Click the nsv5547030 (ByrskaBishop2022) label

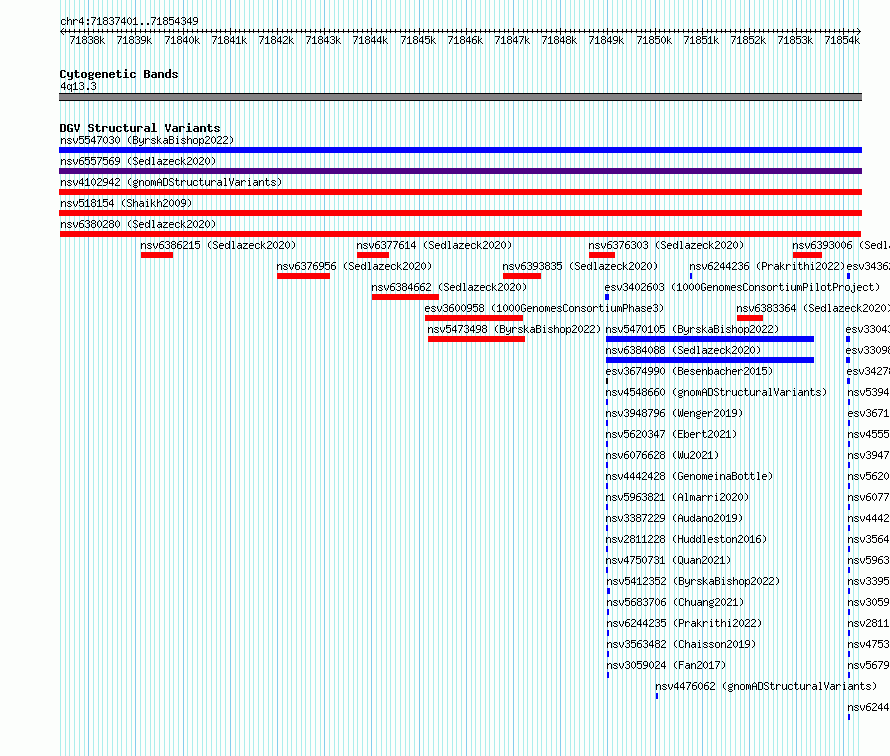[x=147, y=140]
